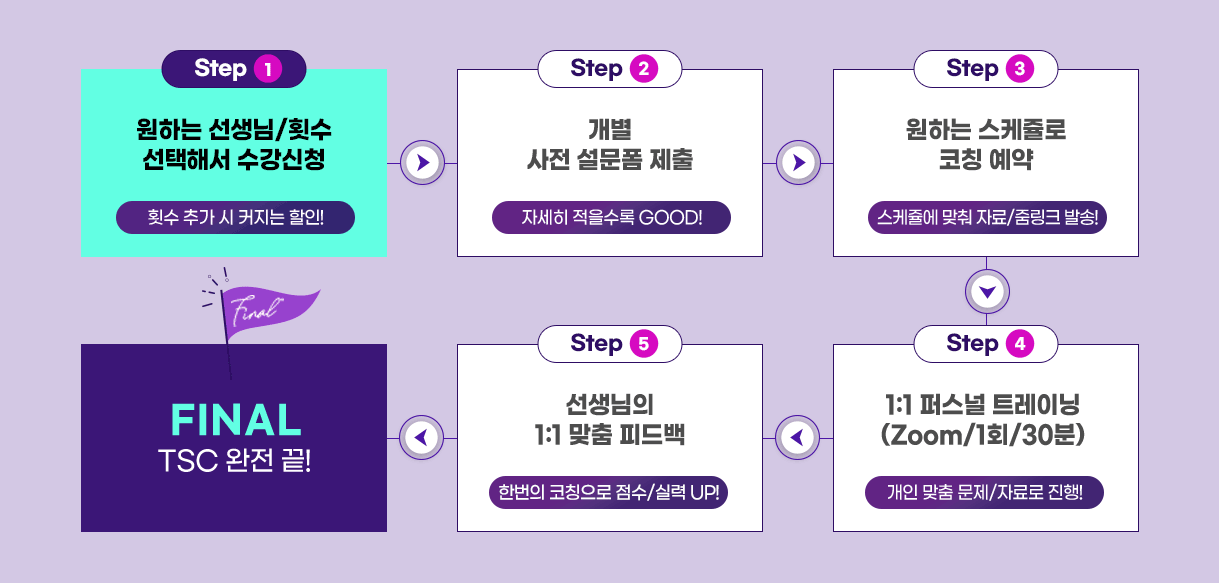The height and width of the screenshot is (583, 1219).
Task: Click the pink number 3 circle
Action: pyautogui.click(x=1020, y=69)
